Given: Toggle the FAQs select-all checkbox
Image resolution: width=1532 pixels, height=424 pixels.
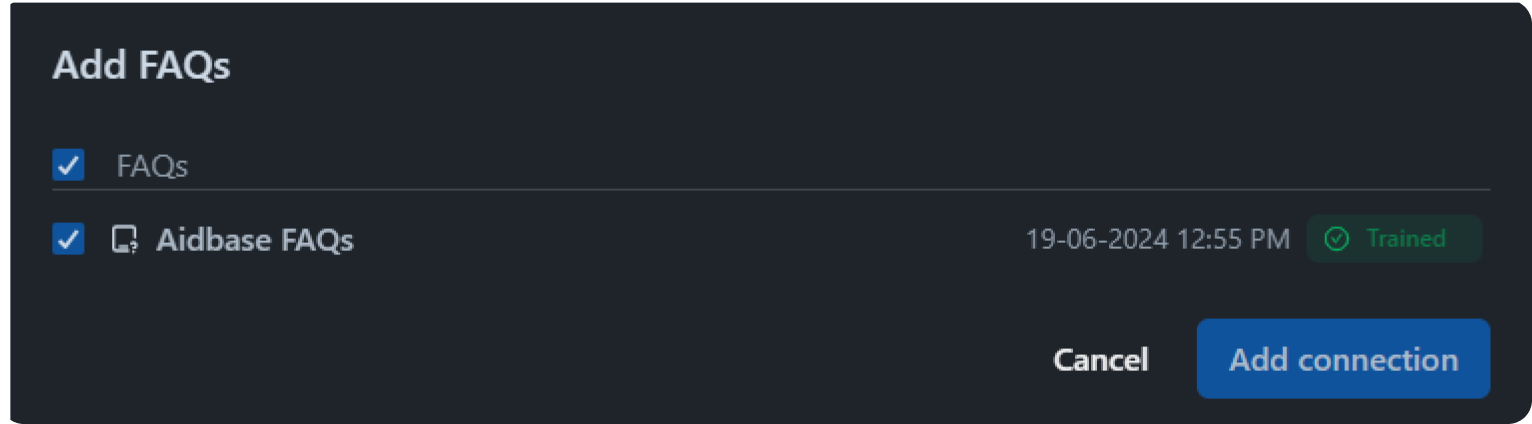Looking at the screenshot, I should click(x=68, y=165).
